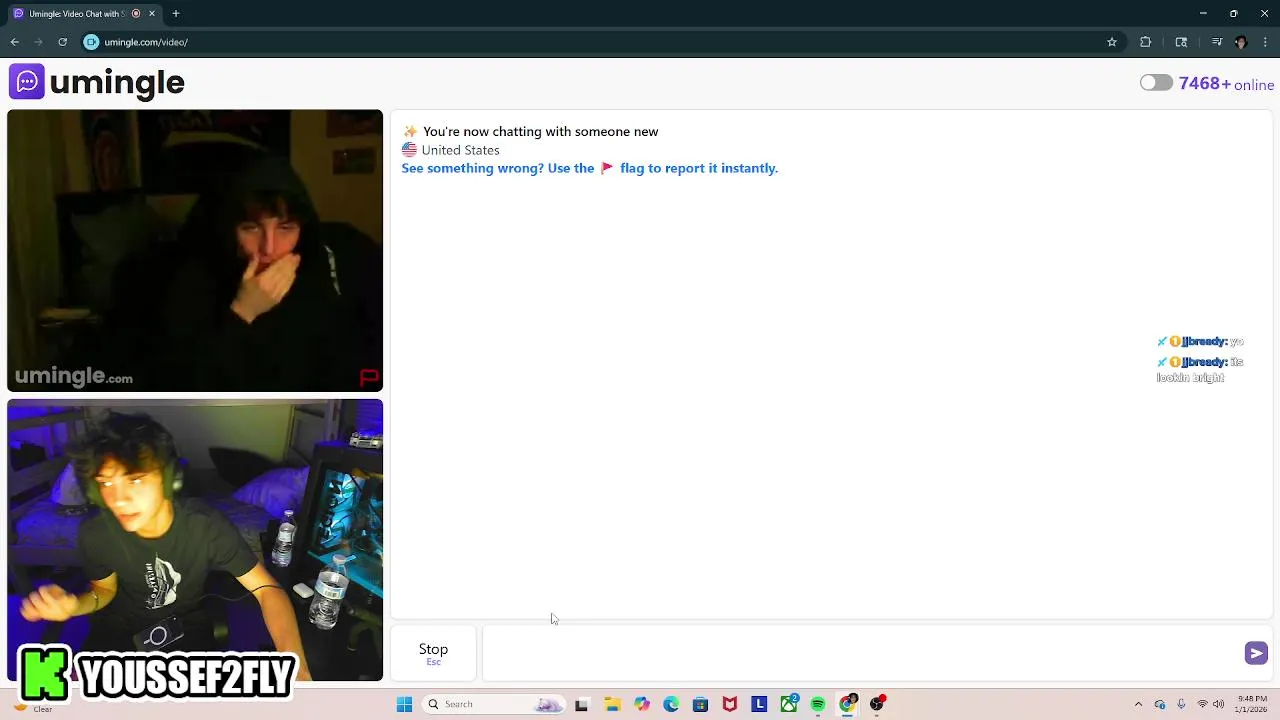This screenshot has height=720, width=1280.
Task: Focus the chat message input box
Action: point(862,653)
